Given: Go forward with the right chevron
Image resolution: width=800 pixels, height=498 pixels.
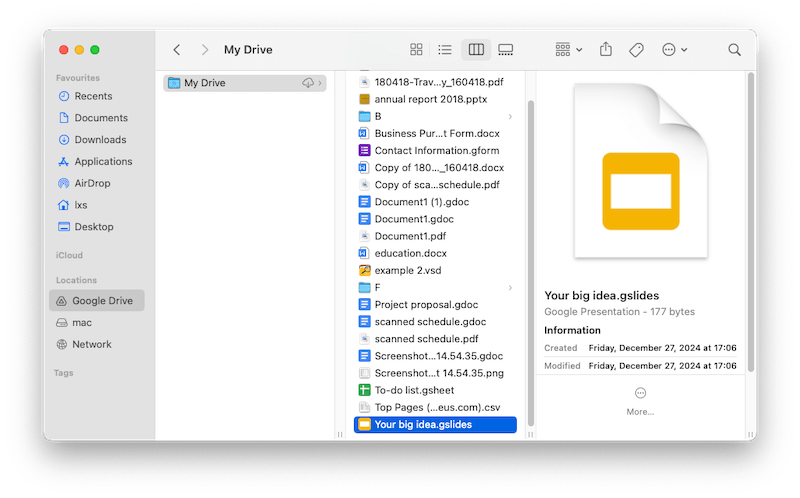Looking at the screenshot, I should 205,49.
